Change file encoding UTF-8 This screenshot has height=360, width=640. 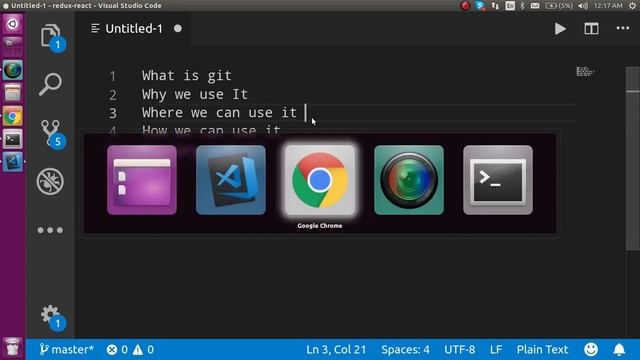pyautogui.click(x=460, y=349)
